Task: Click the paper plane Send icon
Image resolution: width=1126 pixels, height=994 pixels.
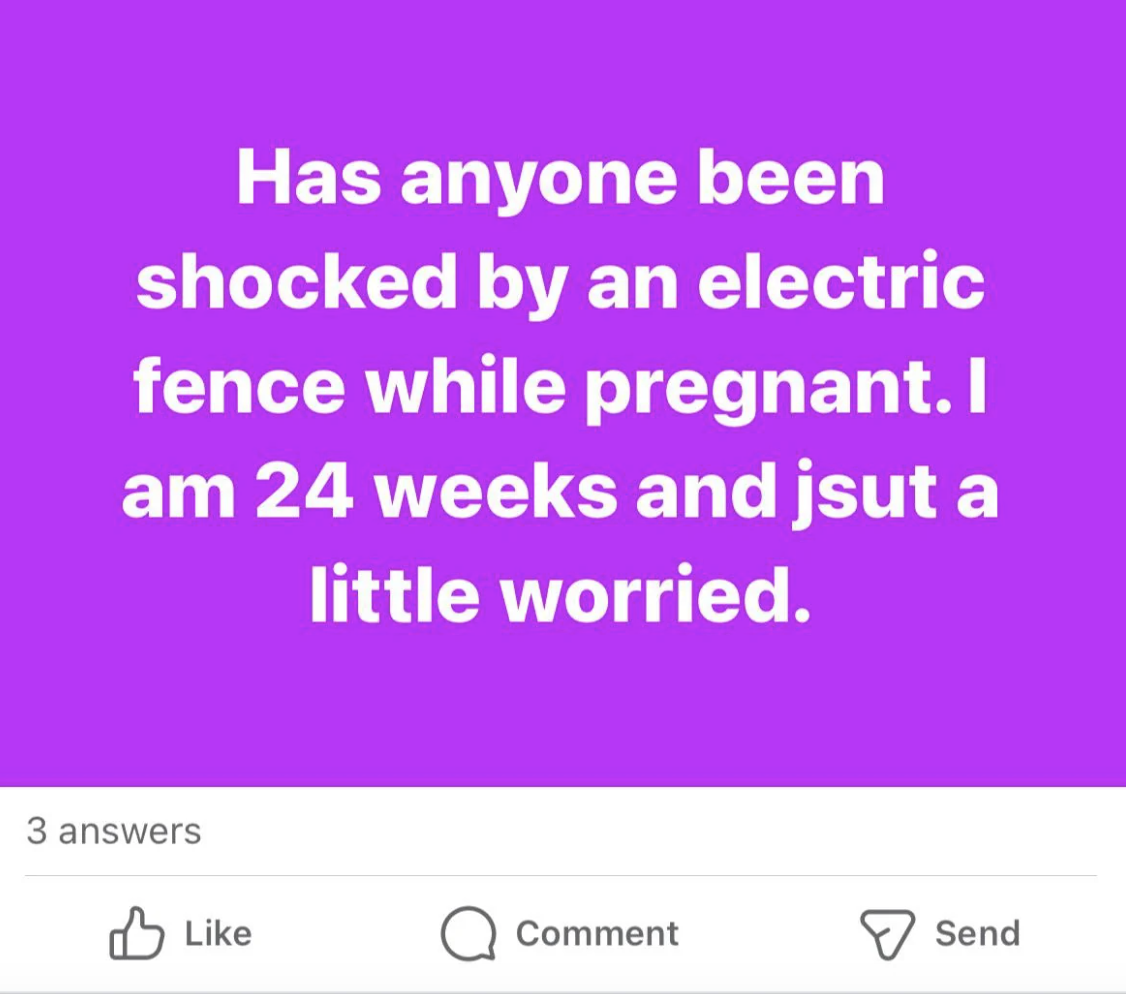Action: pos(887,933)
